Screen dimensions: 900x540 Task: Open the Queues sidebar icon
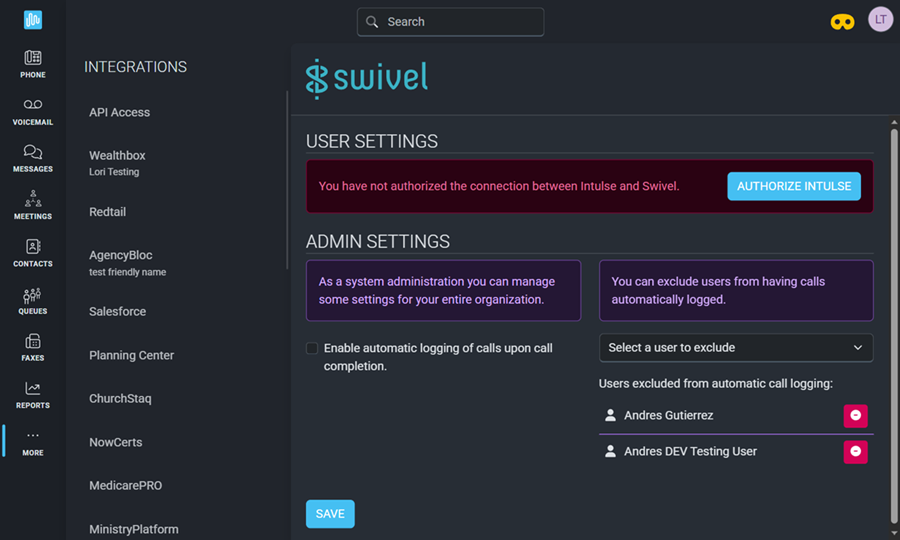click(33, 295)
